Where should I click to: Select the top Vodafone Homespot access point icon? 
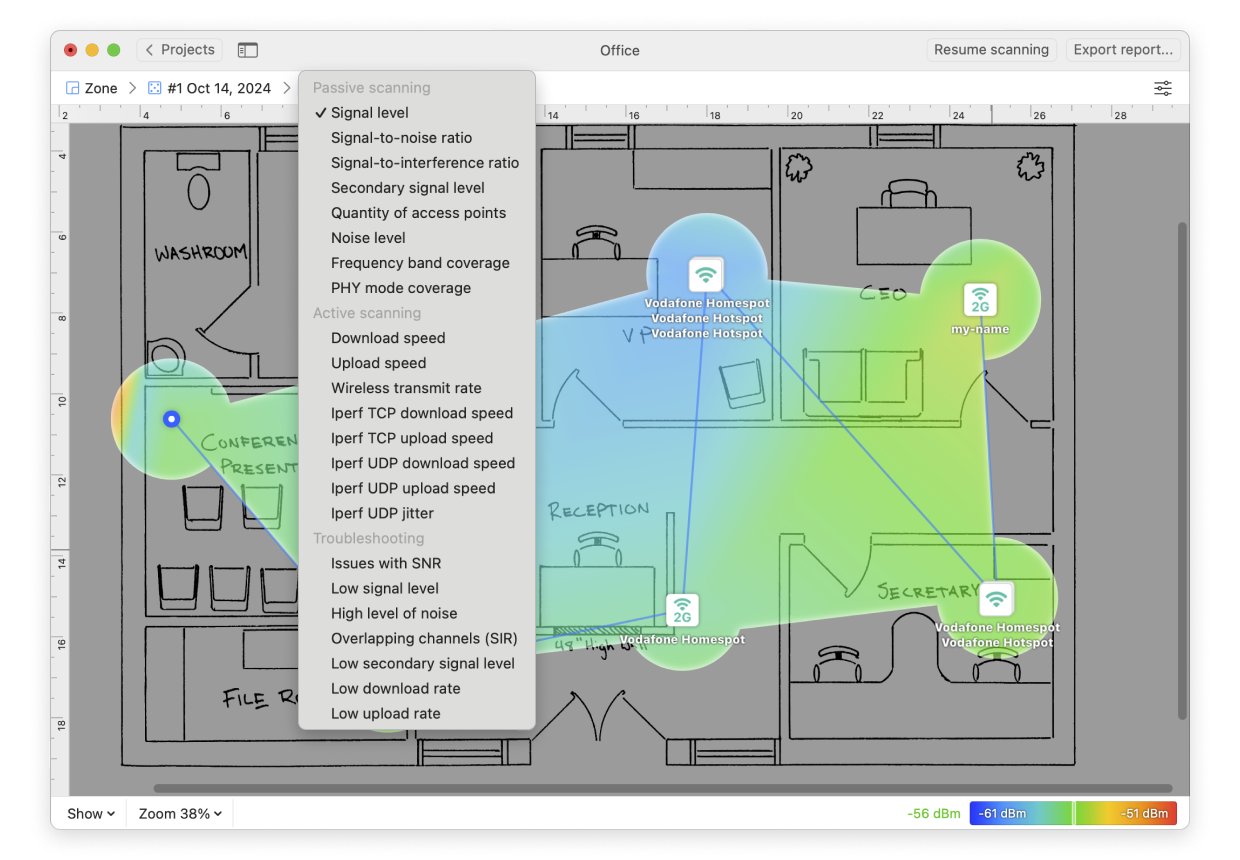pos(706,274)
